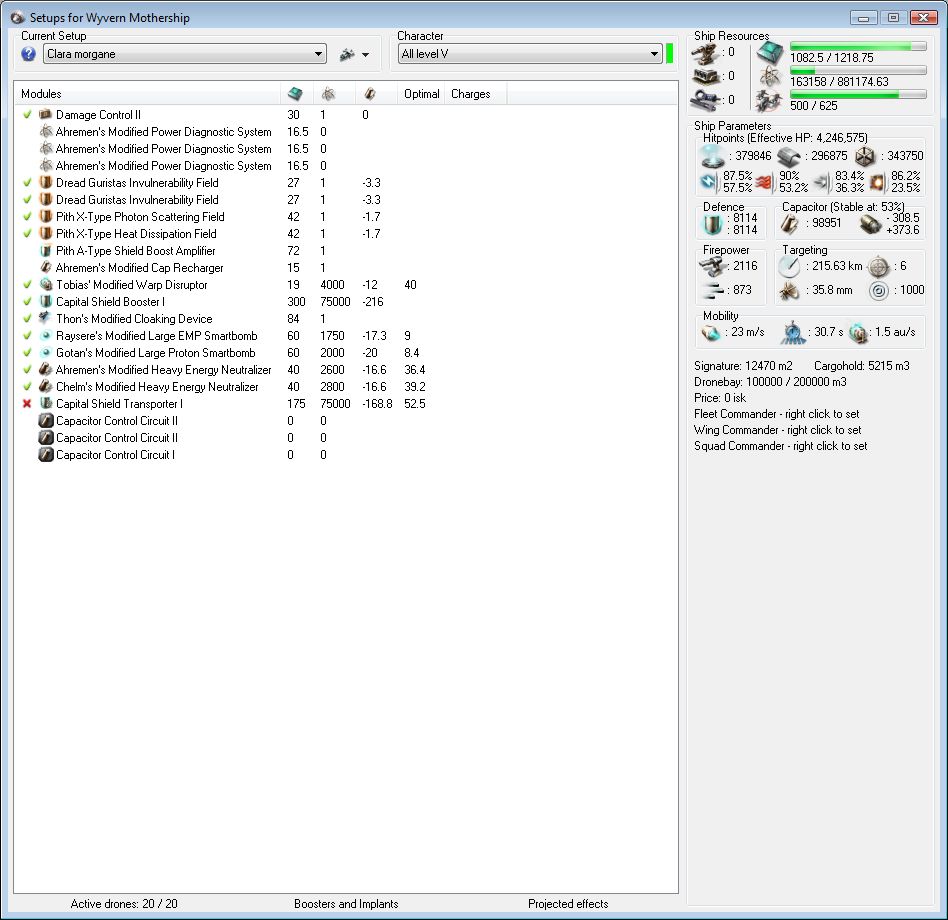This screenshot has height=920, width=948.
Task: Click the turret hardpoints icon
Action: coord(705,54)
